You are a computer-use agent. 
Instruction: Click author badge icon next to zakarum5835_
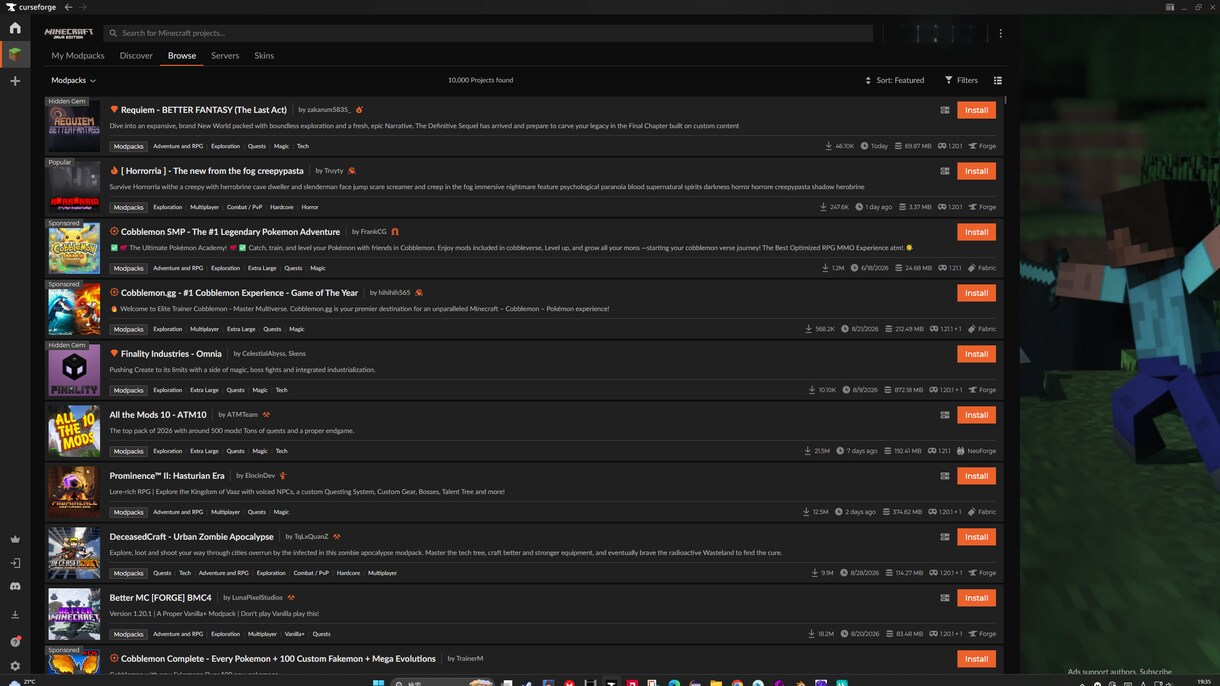(359, 110)
